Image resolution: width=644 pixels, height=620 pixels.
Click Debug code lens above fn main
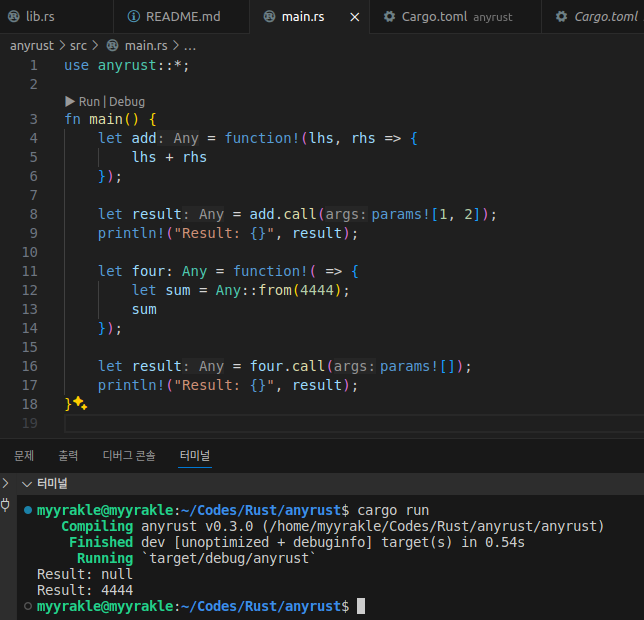127,101
